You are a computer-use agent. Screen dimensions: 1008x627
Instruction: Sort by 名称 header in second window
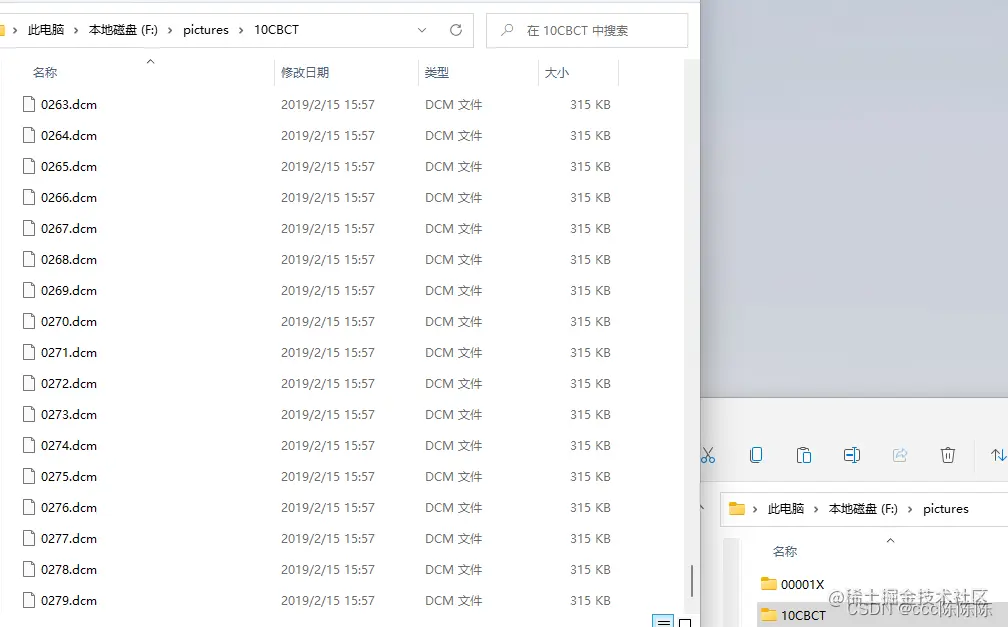pos(784,551)
